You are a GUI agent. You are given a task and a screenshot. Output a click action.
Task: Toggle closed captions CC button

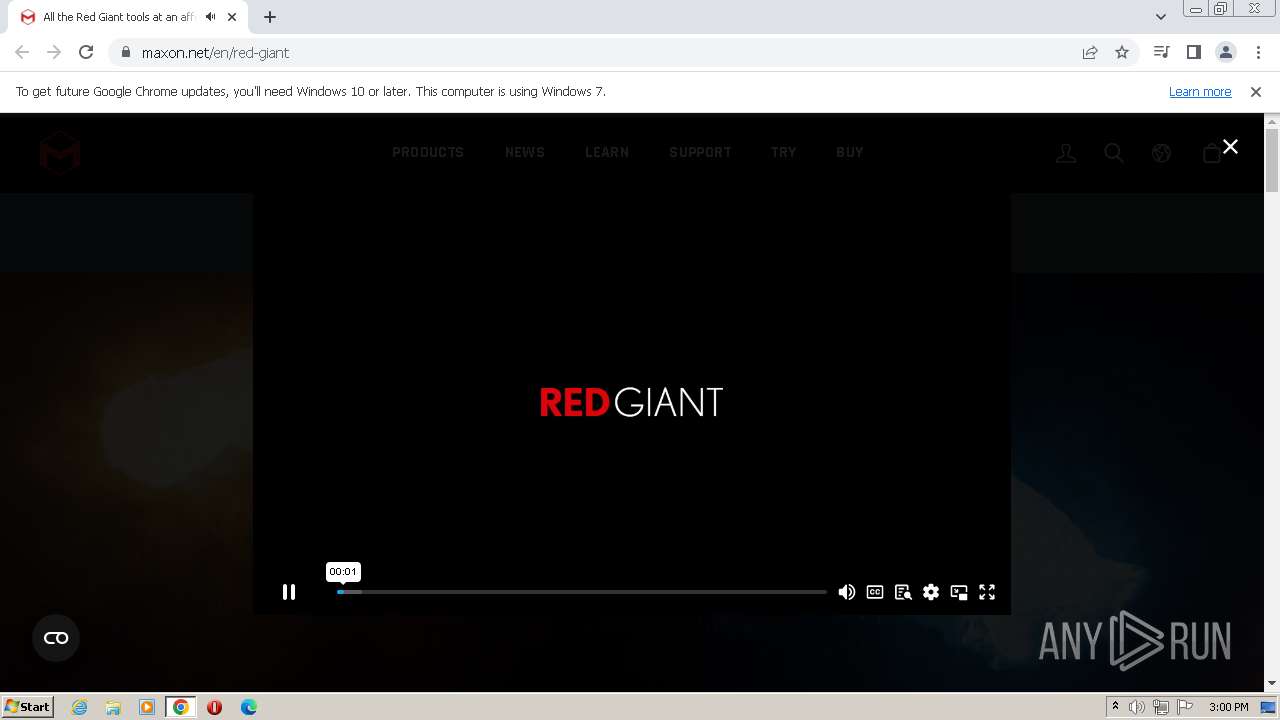(x=875, y=592)
